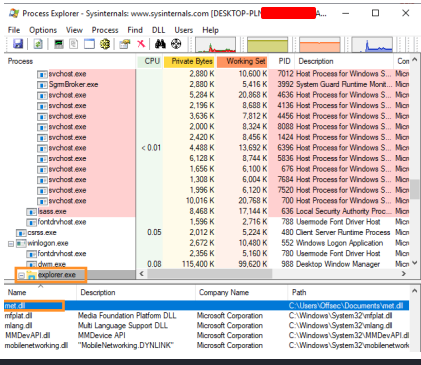421x365 pixels.
Task: Open the DLL menu
Action: coord(159,30)
